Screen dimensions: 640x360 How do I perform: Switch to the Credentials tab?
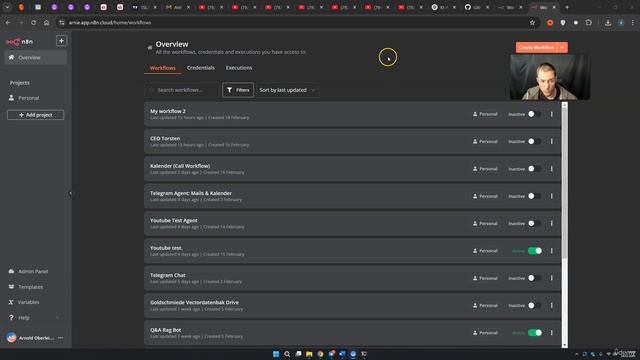200,68
